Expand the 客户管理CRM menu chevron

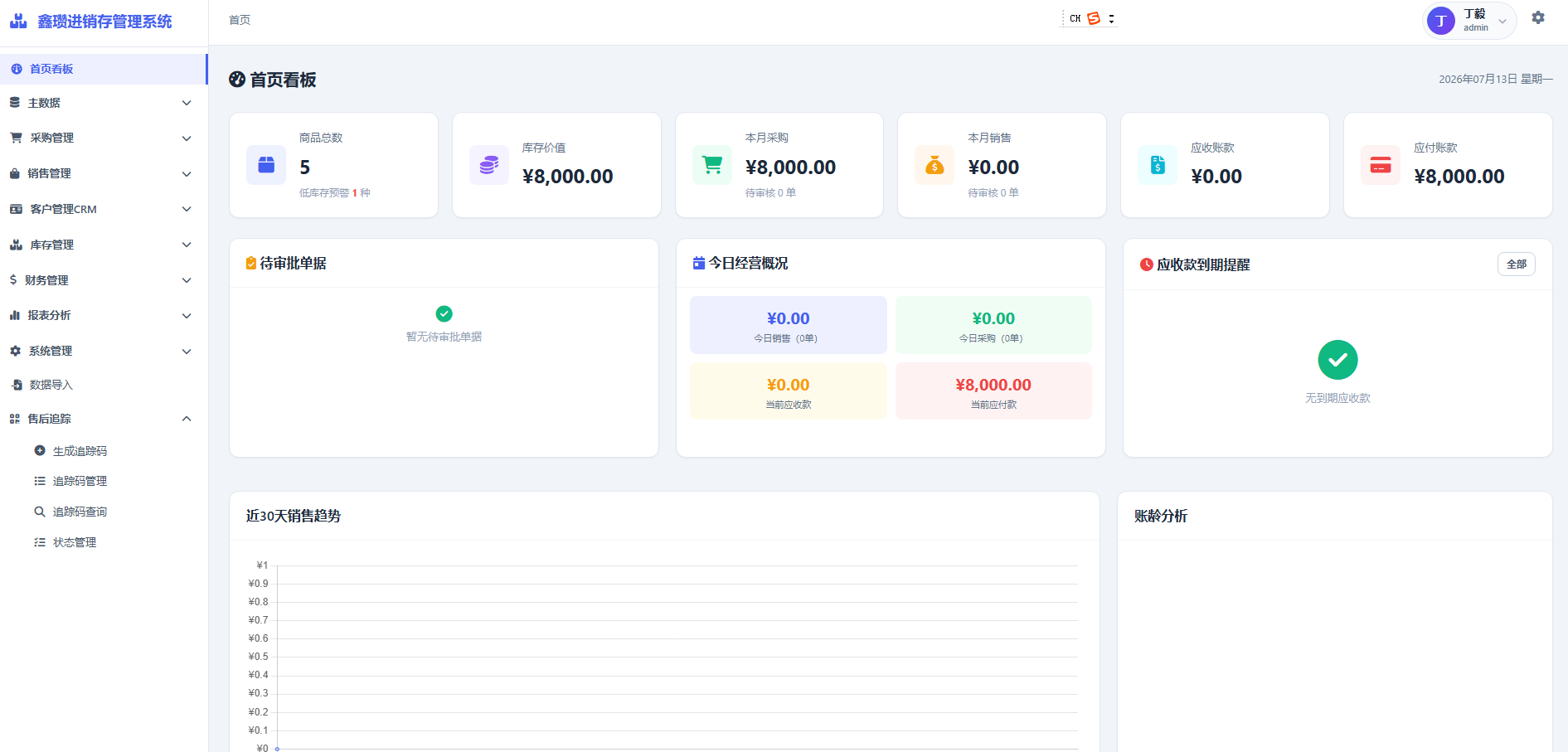[187, 209]
